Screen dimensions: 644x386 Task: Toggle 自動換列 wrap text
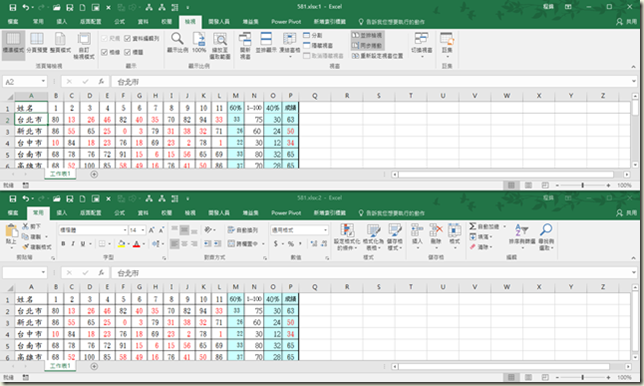tap(243, 230)
